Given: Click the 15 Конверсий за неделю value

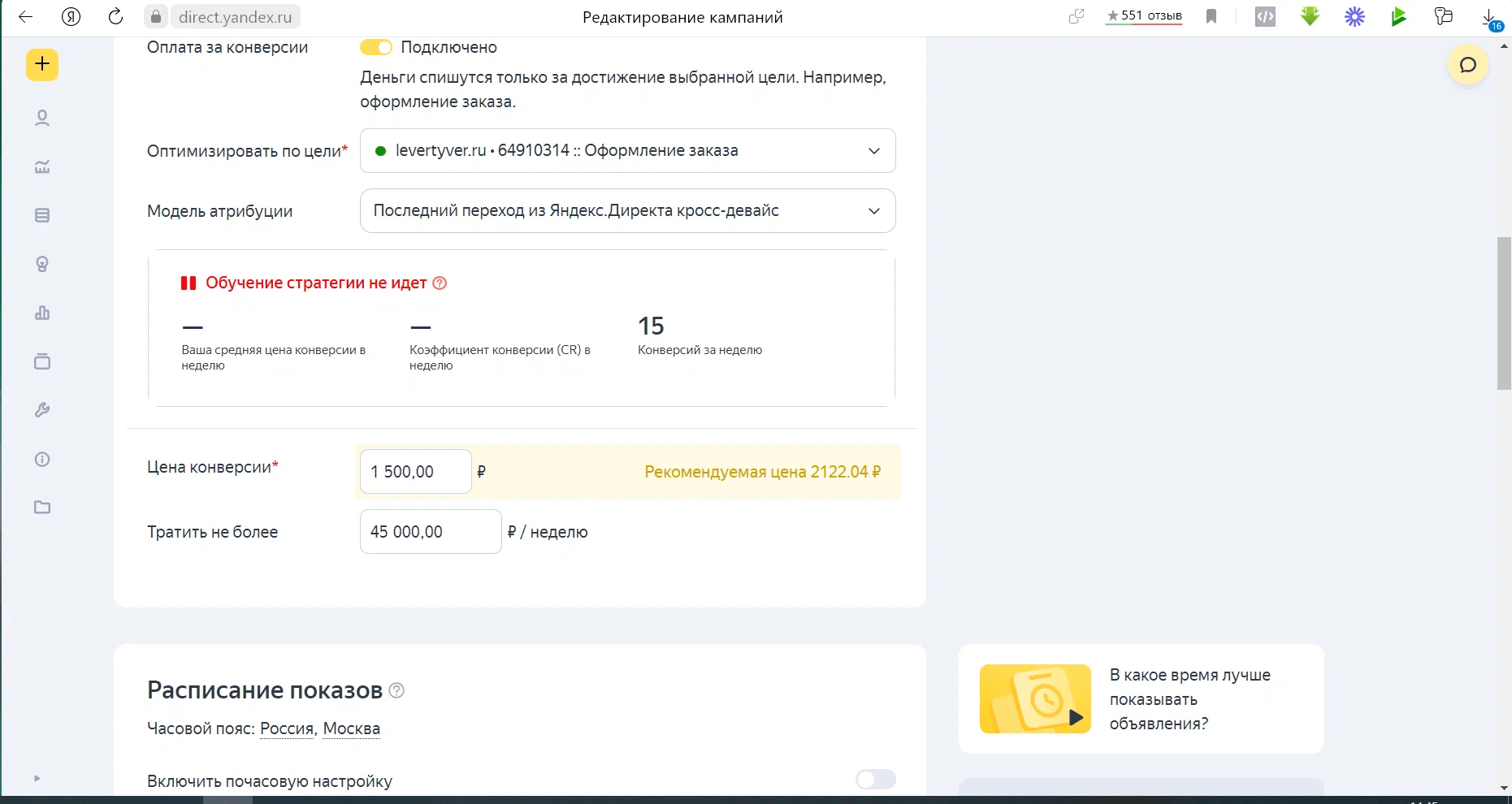Looking at the screenshot, I should click(651, 326).
